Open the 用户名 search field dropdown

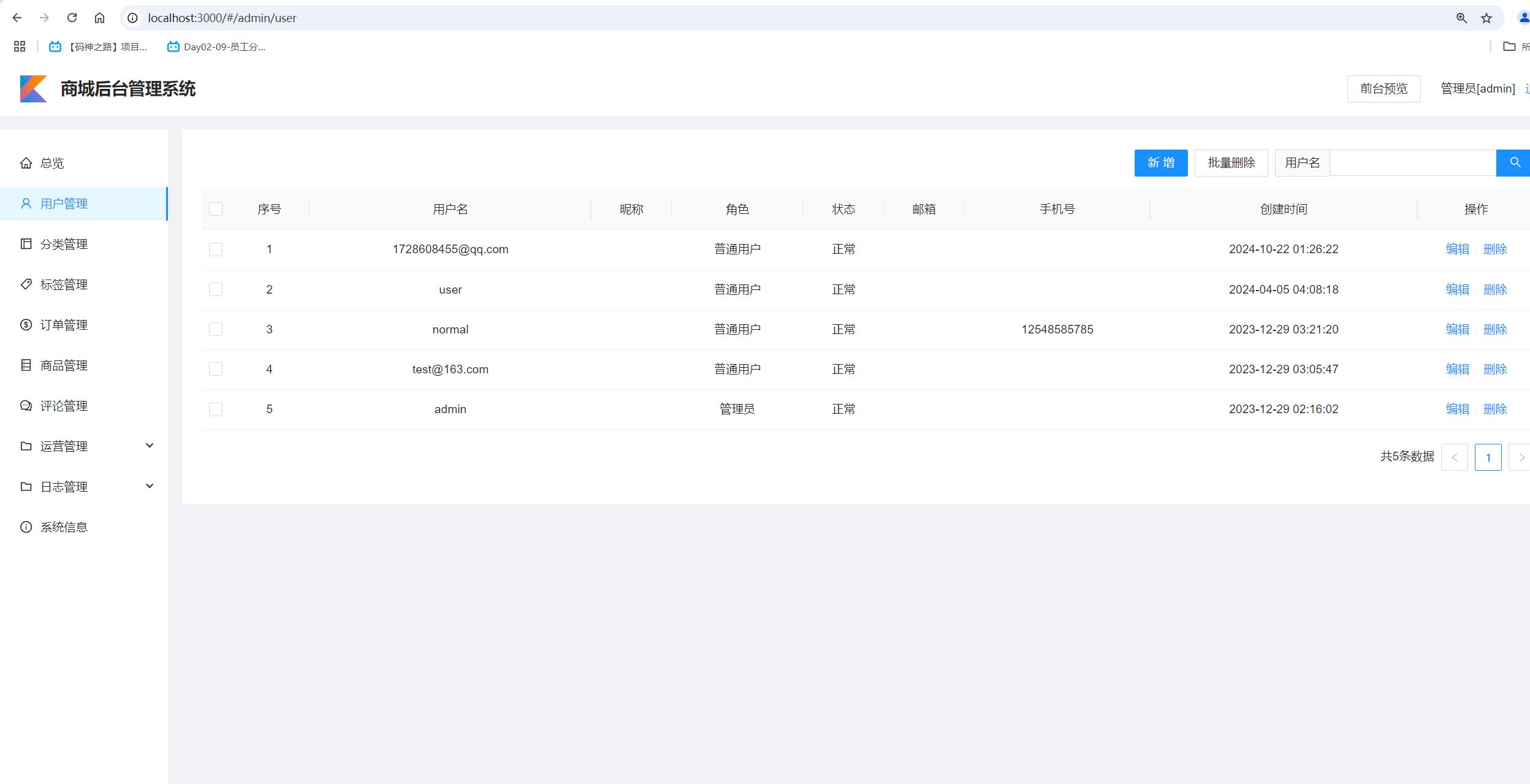coord(1301,162)
